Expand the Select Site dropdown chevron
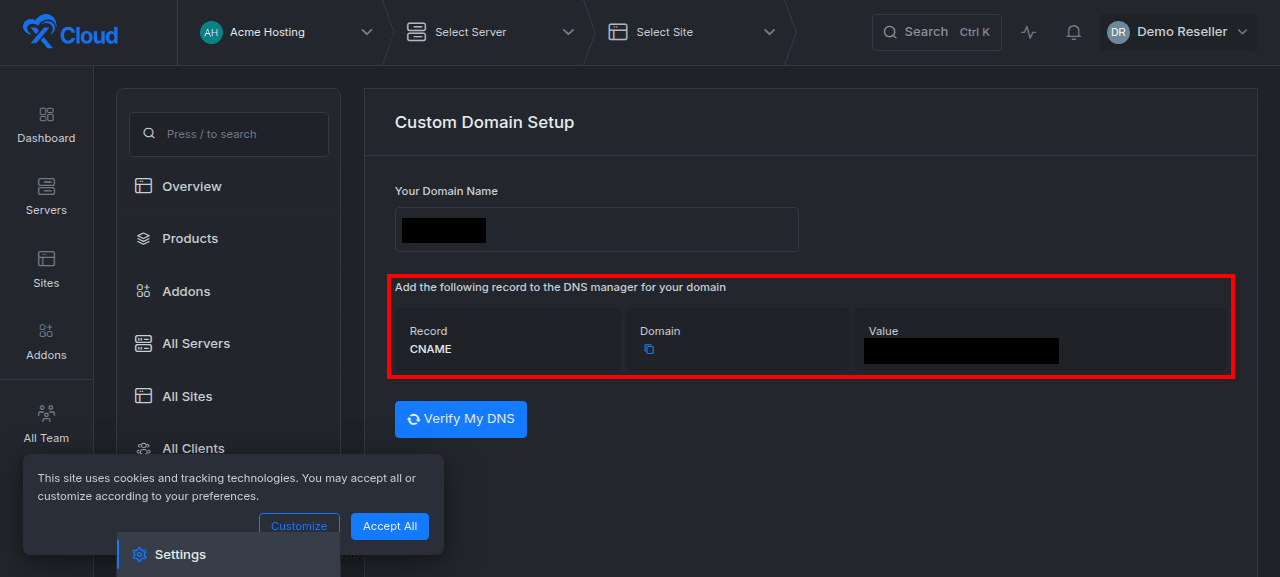 point(769,32)
